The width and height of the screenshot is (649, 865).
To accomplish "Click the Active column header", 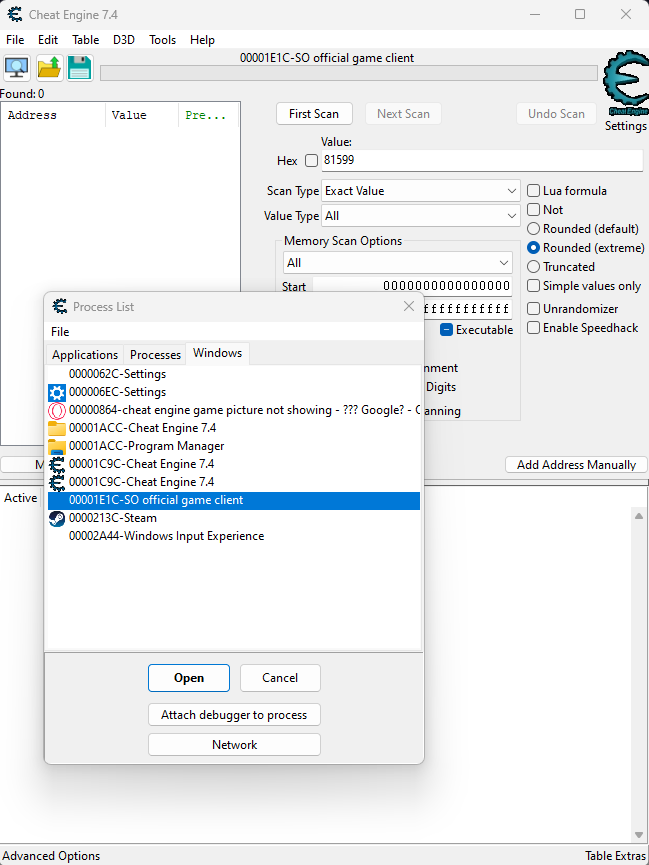I will 20,498.
